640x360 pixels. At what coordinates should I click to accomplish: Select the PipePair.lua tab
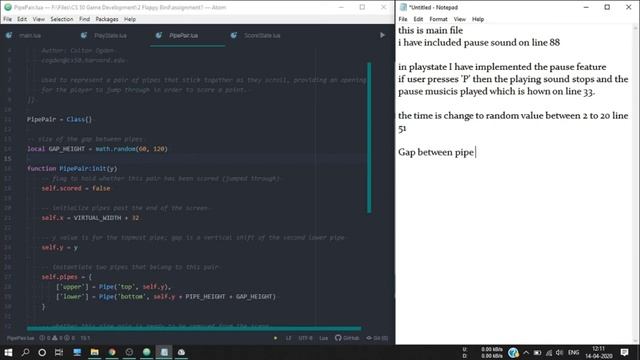pos(184,36)
